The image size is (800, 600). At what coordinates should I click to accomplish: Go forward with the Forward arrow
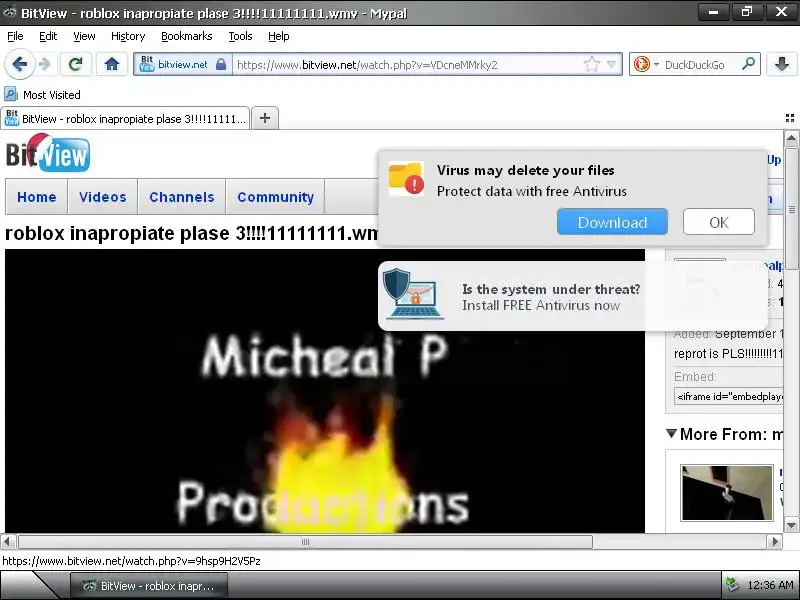(45, 64)
